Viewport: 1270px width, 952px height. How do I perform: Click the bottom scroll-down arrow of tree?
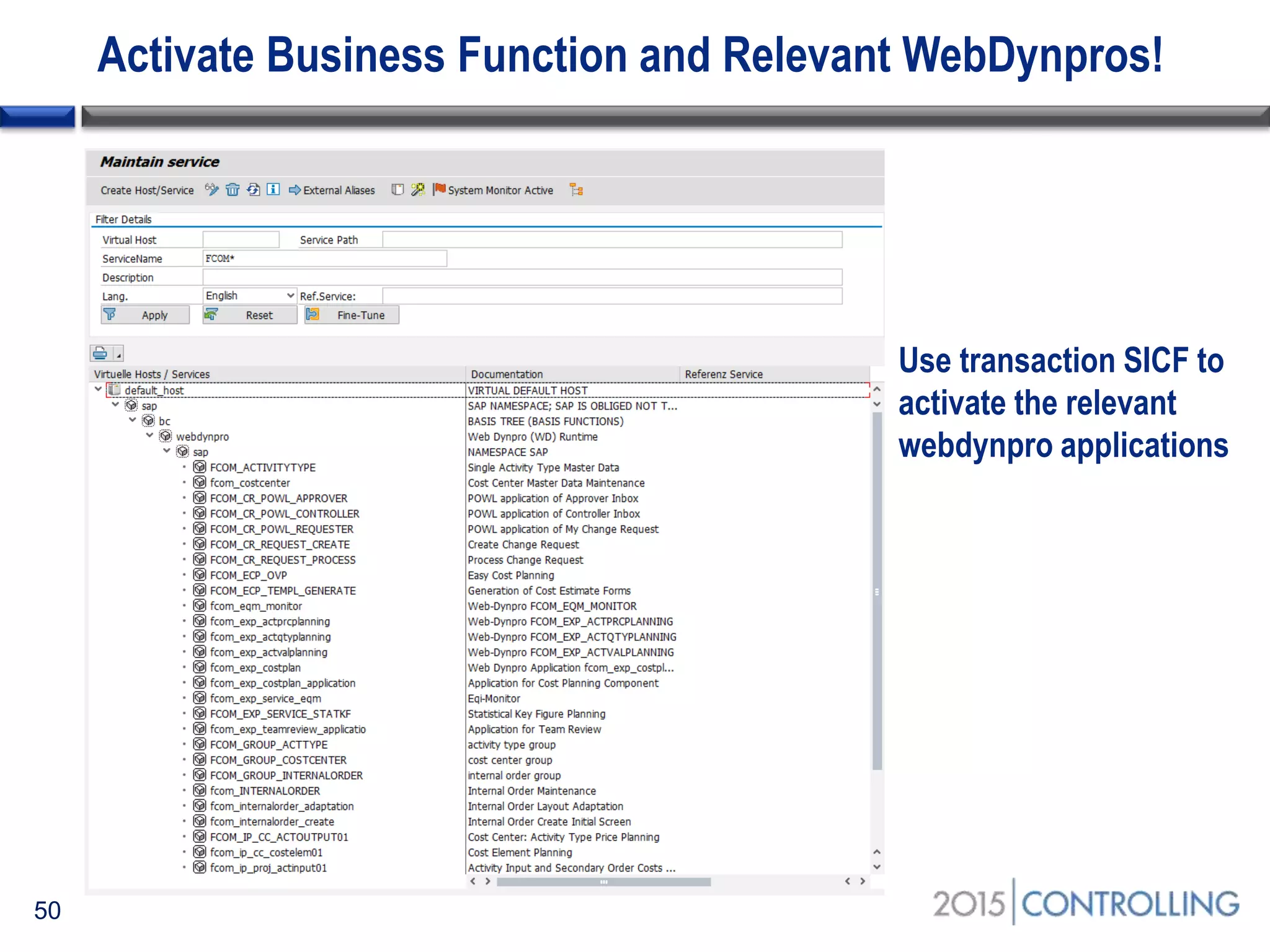point(877,867)
